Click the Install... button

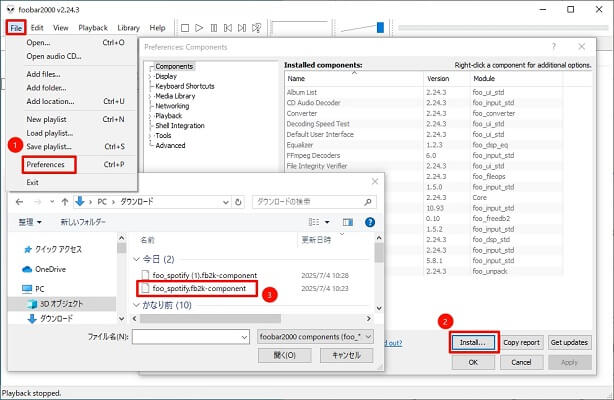473,342
